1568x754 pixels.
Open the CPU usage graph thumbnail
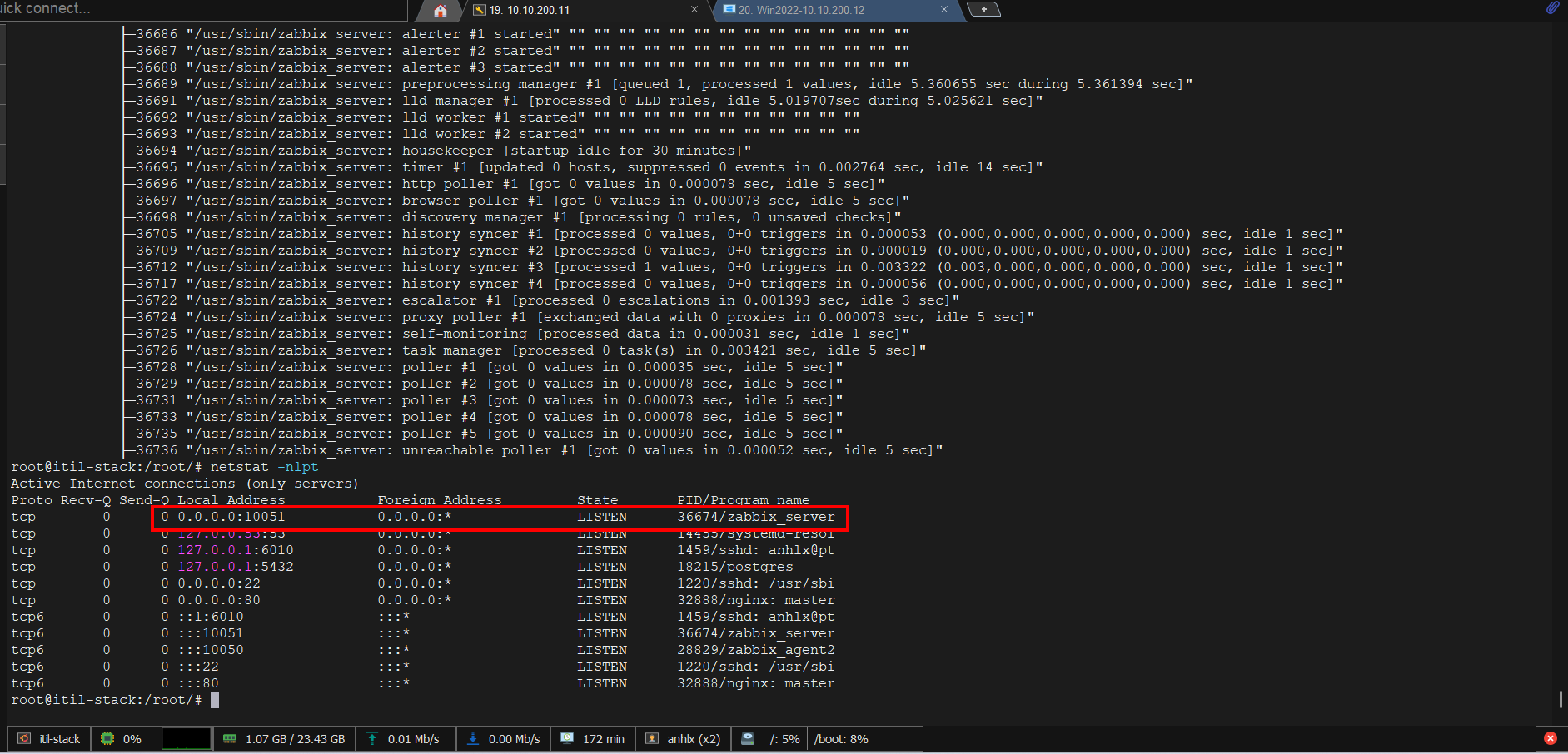[x=186, y=739]
